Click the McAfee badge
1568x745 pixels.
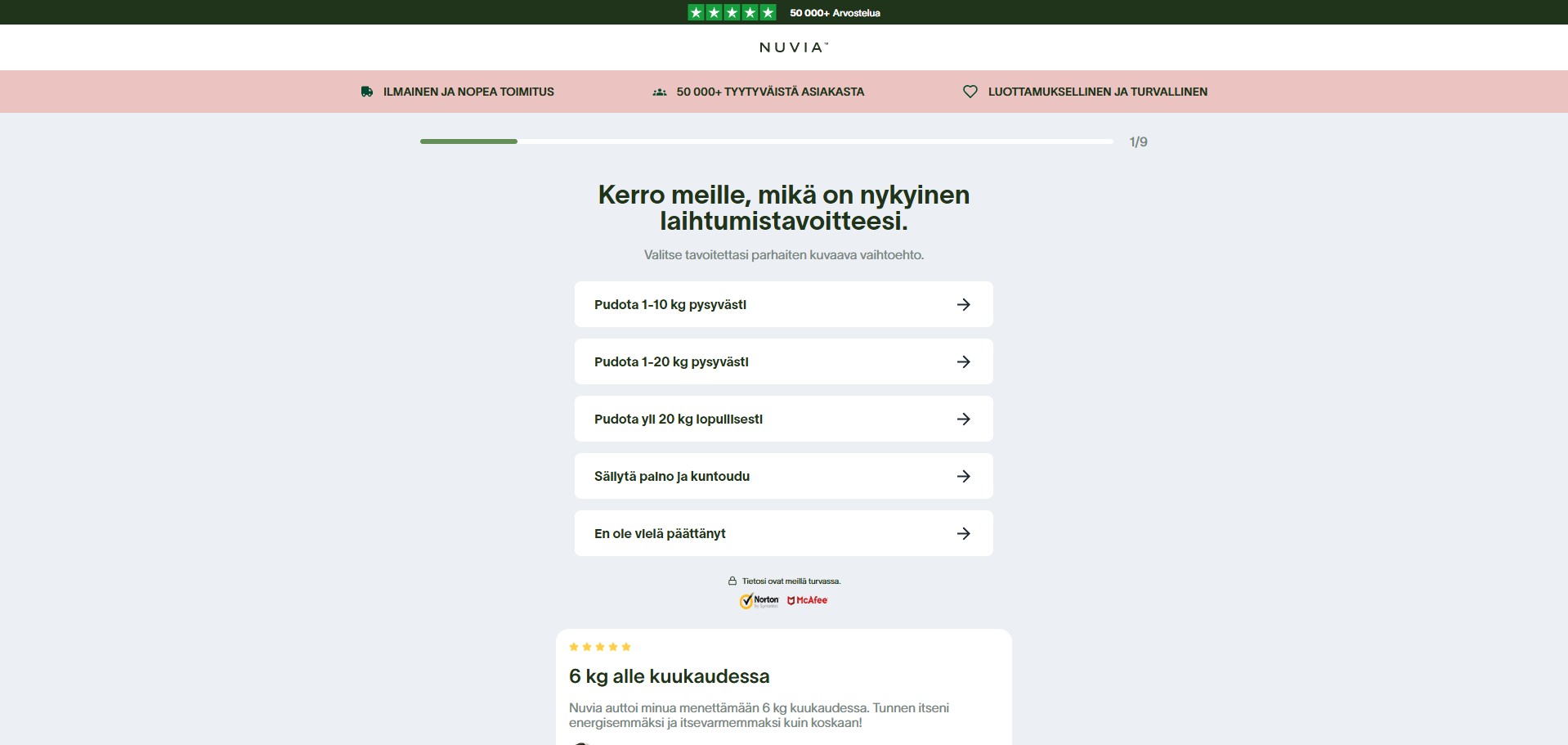[x=808, y=600]
